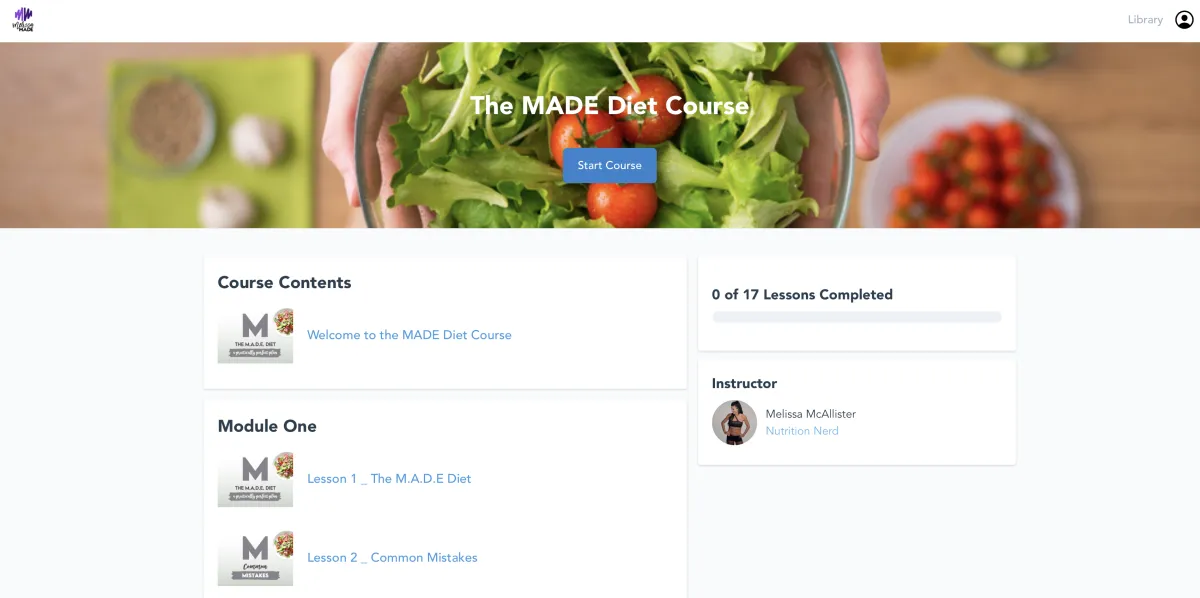Click the Lesson 1 M.A.D.E. Diet thumbnail
Viewport: 1200px width, 598px height.
(x=255, y=479)
